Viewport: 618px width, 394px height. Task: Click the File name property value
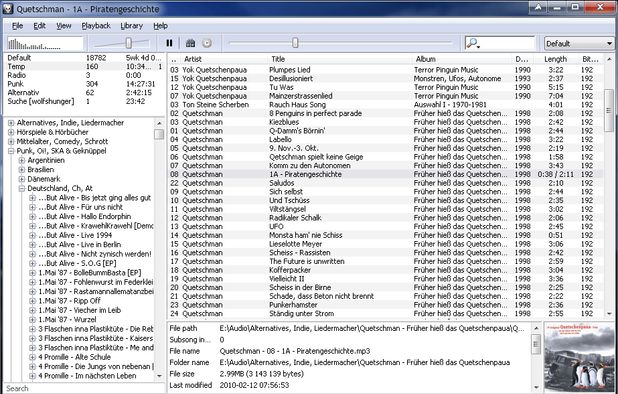pos(295,351)
